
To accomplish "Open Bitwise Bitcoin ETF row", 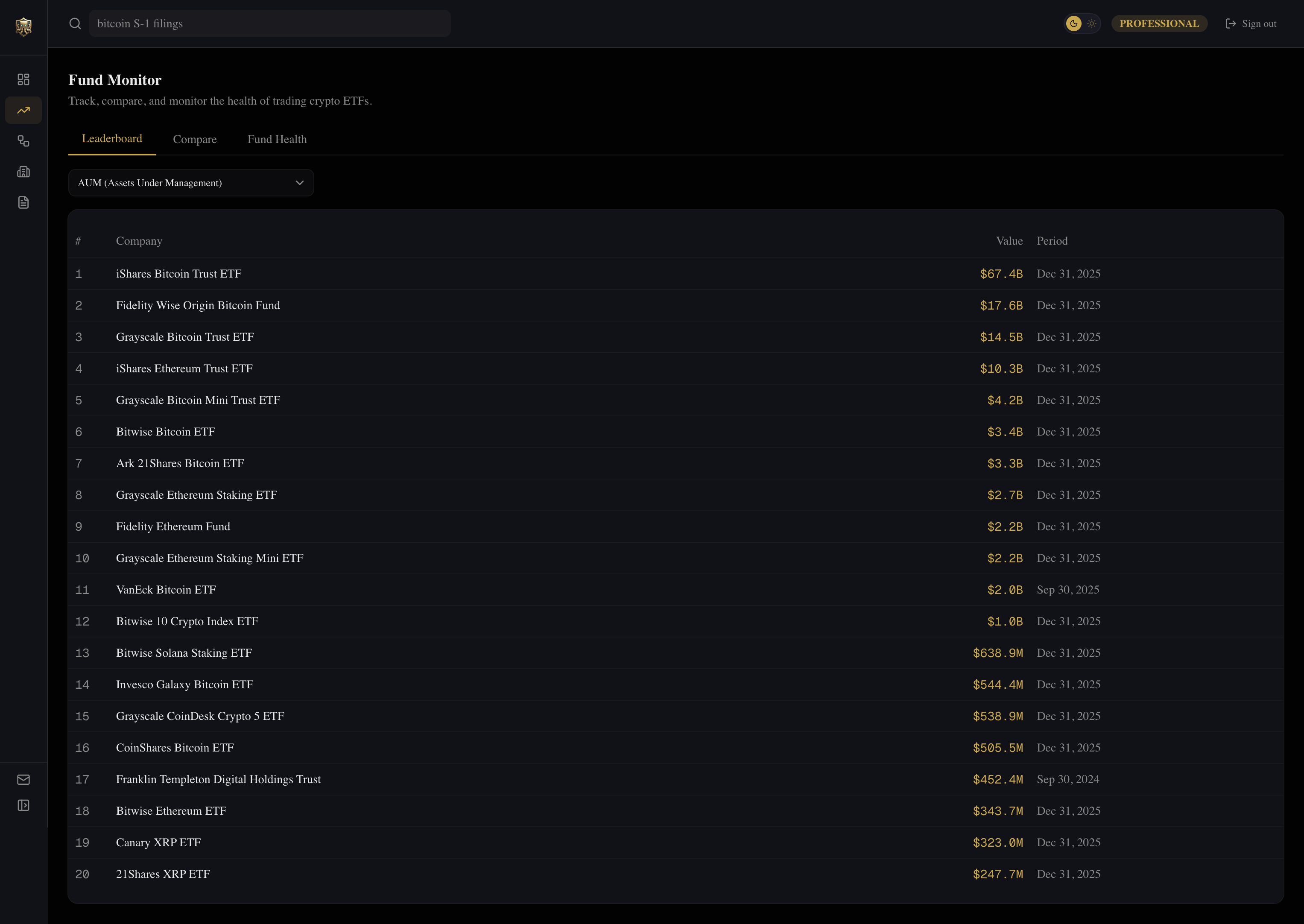I will [676, 431].
